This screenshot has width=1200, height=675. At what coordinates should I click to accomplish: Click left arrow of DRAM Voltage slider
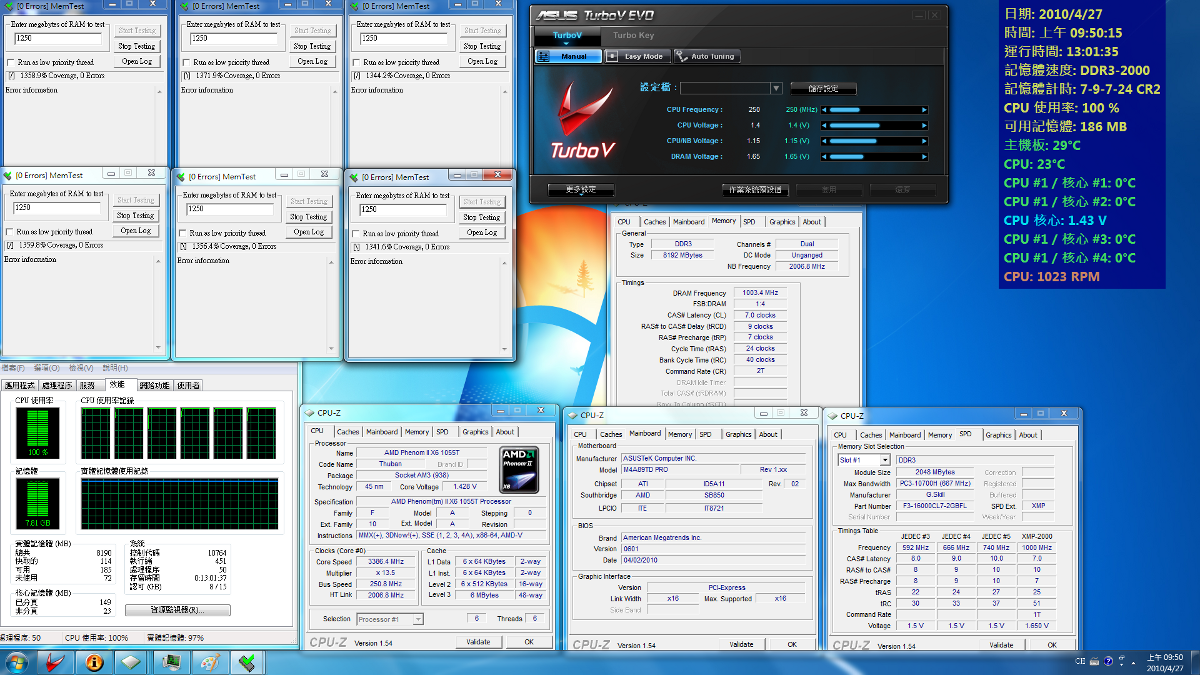coord(825,157)
